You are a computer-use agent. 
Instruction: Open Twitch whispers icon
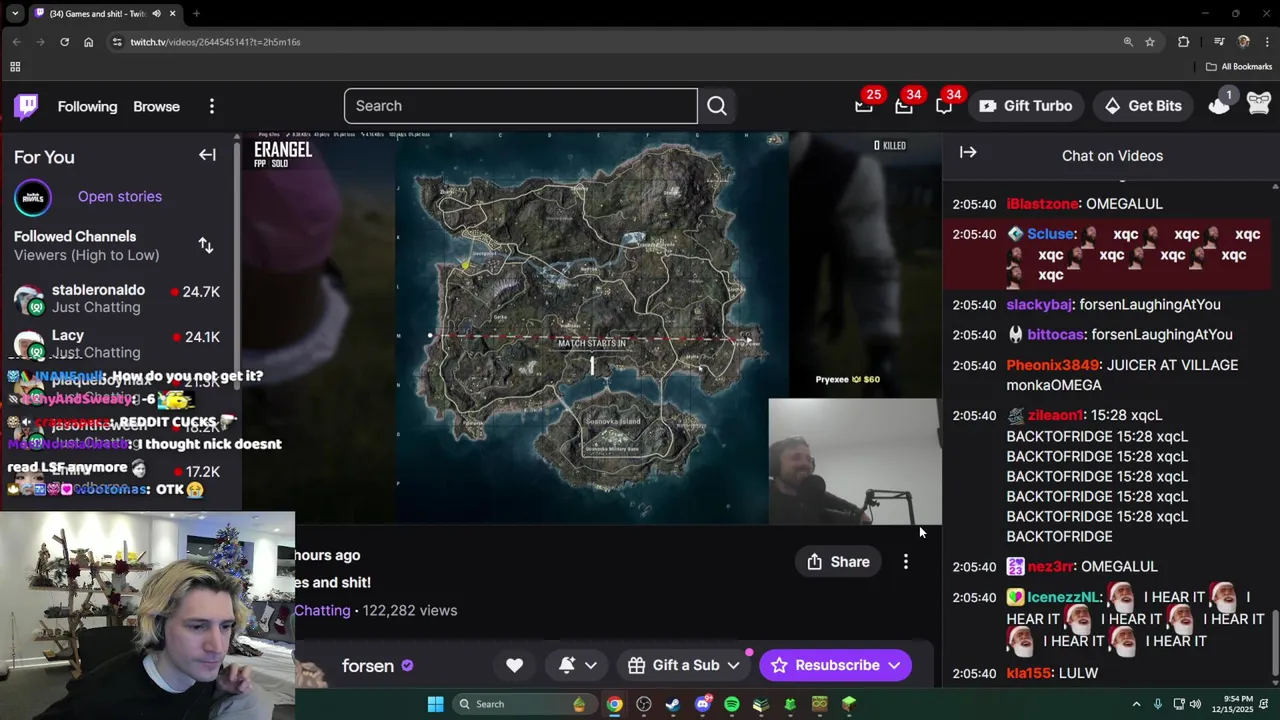944,106
